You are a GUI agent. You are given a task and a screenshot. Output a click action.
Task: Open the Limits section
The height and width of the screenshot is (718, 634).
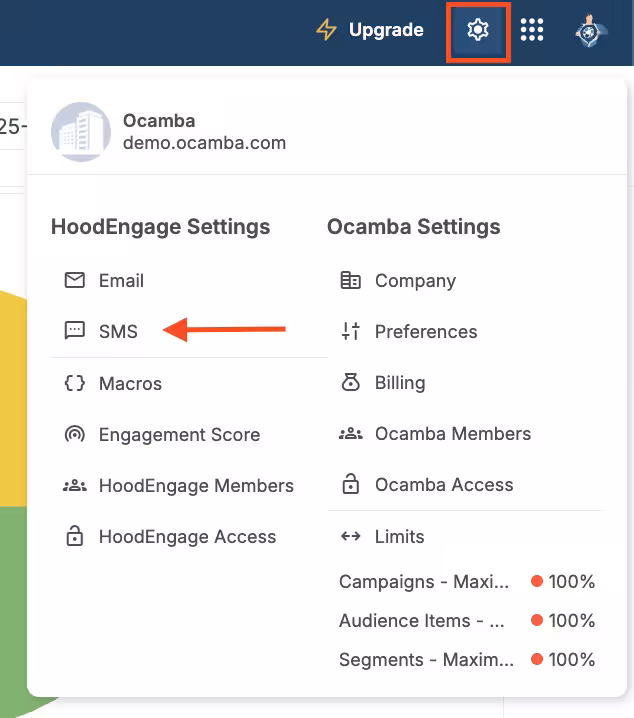click(399, 537)
